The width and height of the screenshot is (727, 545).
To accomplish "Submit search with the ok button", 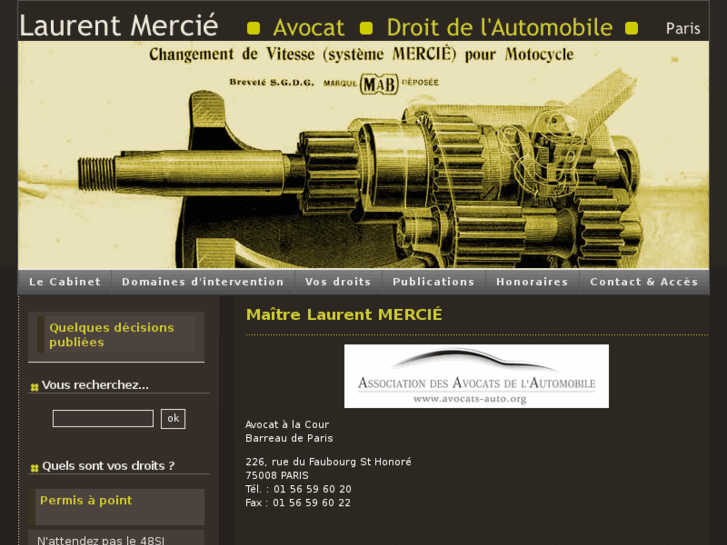I will (173, 419).
